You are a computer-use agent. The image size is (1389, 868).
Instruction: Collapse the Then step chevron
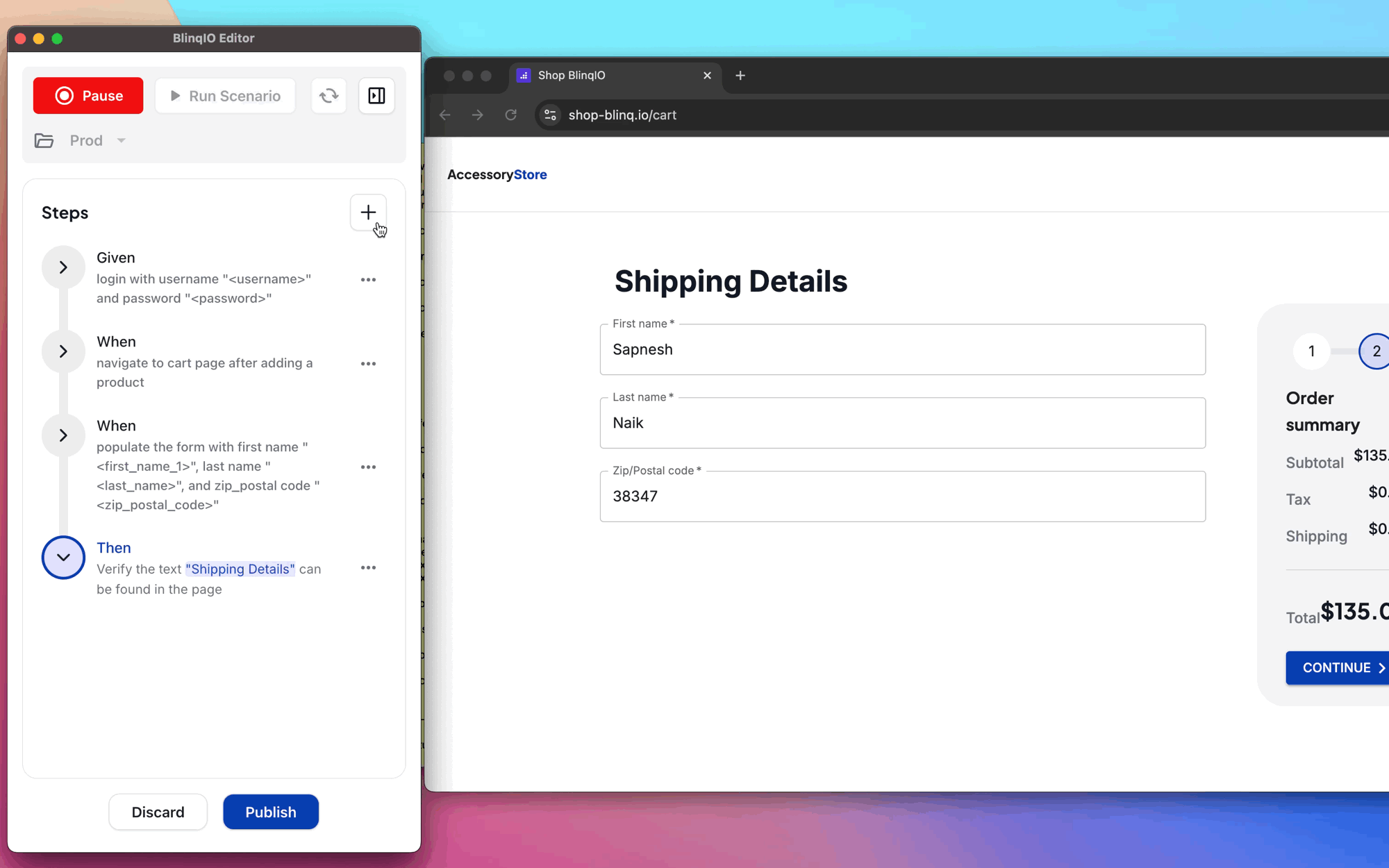[62, 557]
